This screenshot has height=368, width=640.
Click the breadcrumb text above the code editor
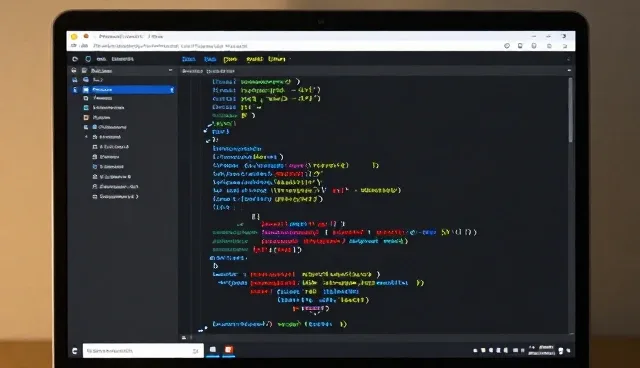pos(208,71)
